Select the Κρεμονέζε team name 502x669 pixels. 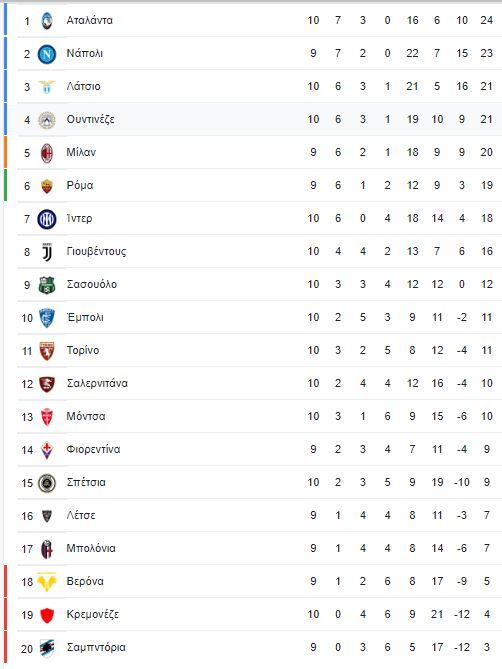pyautogui.click(x=93, y=615)
